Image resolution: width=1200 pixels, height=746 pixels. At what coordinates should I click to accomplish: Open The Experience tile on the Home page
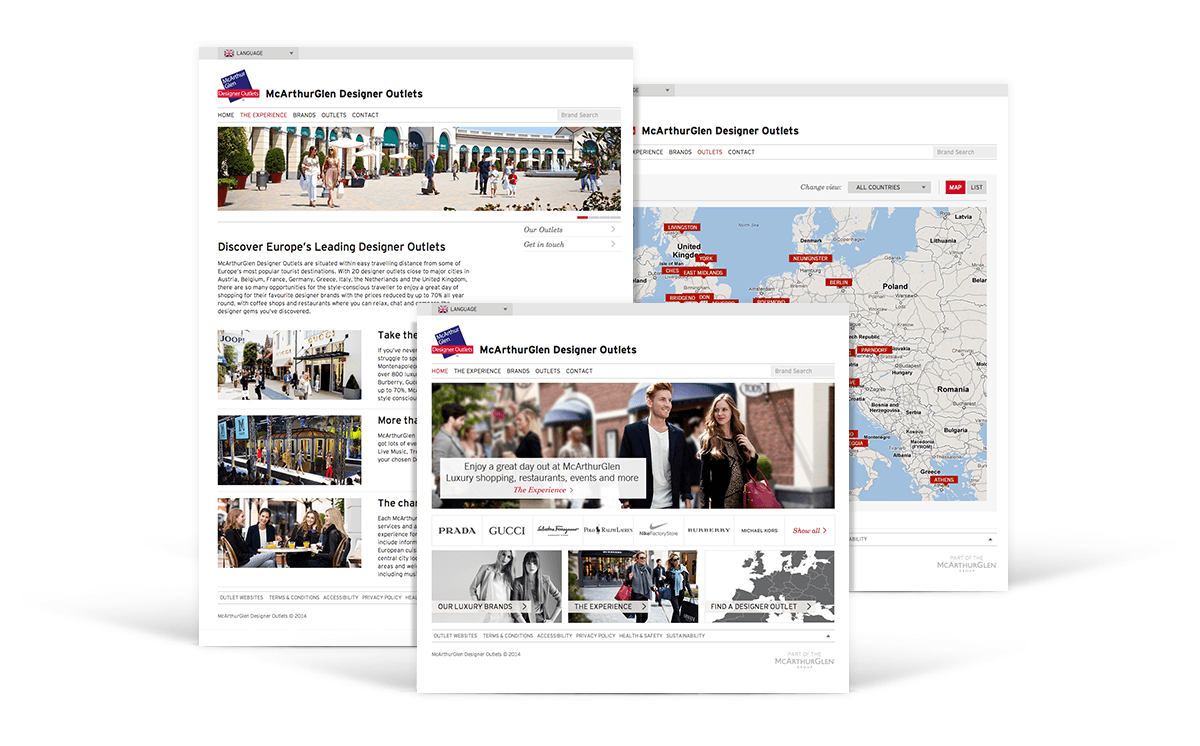click(x=633, y=587)
